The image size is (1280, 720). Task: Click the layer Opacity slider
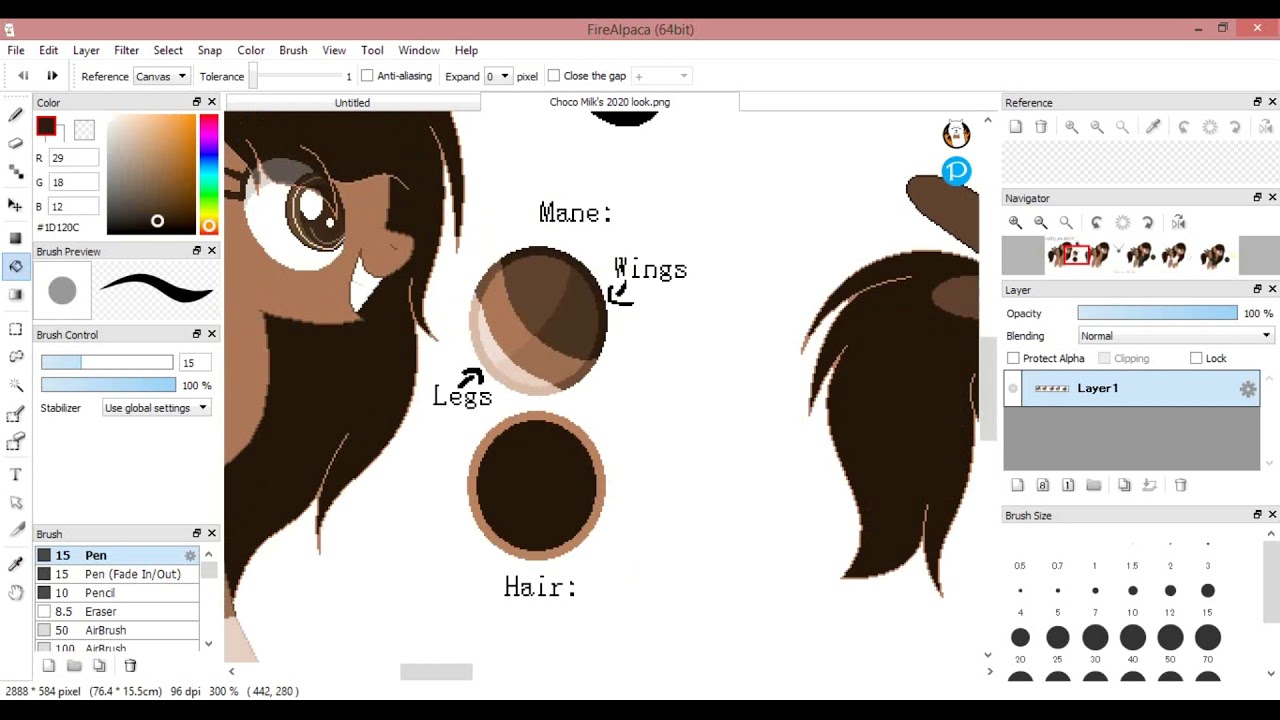1157,313
